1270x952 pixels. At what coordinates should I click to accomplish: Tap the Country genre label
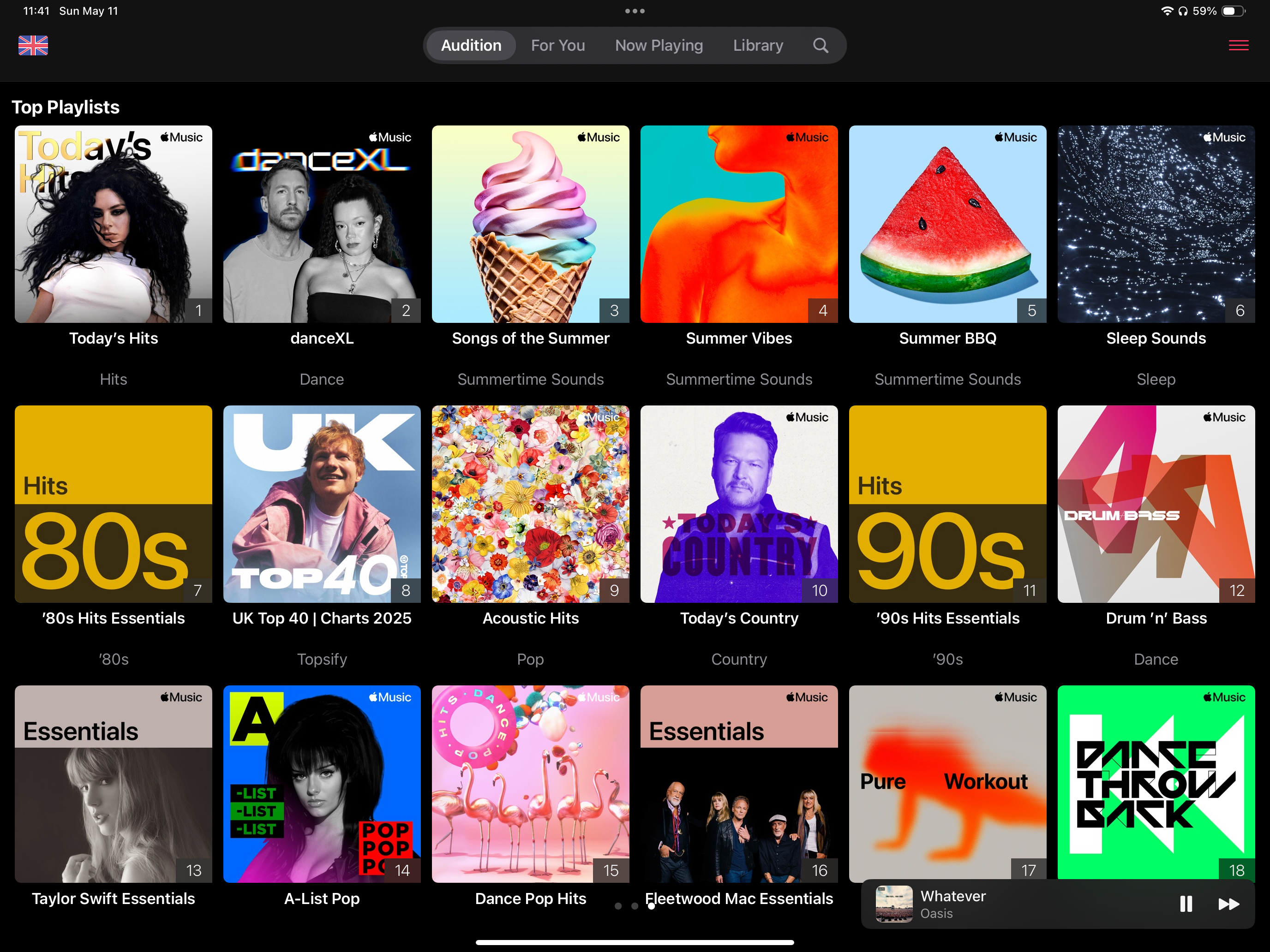coord(739,659)
